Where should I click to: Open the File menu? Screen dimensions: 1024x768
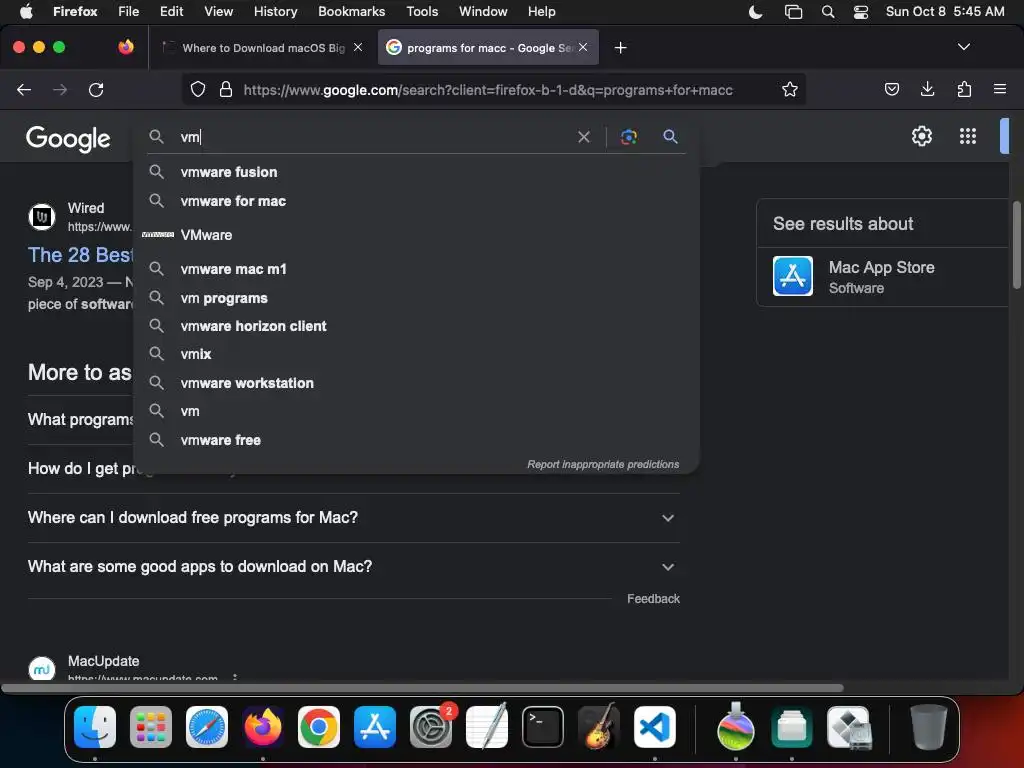coord(129,12)
